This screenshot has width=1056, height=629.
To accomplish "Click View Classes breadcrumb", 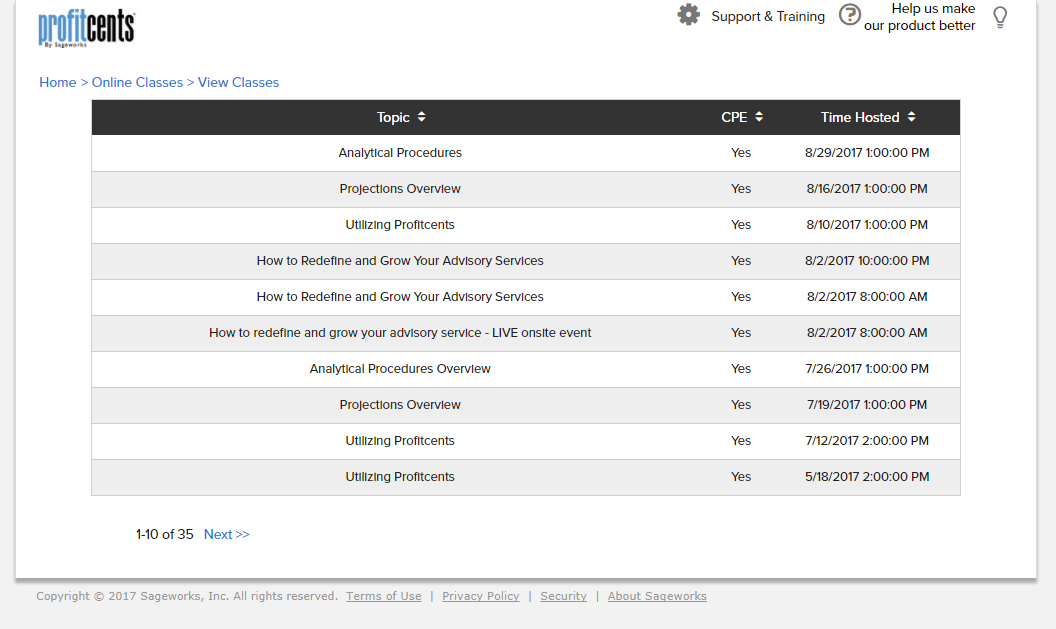I will (x=238, y=82).
